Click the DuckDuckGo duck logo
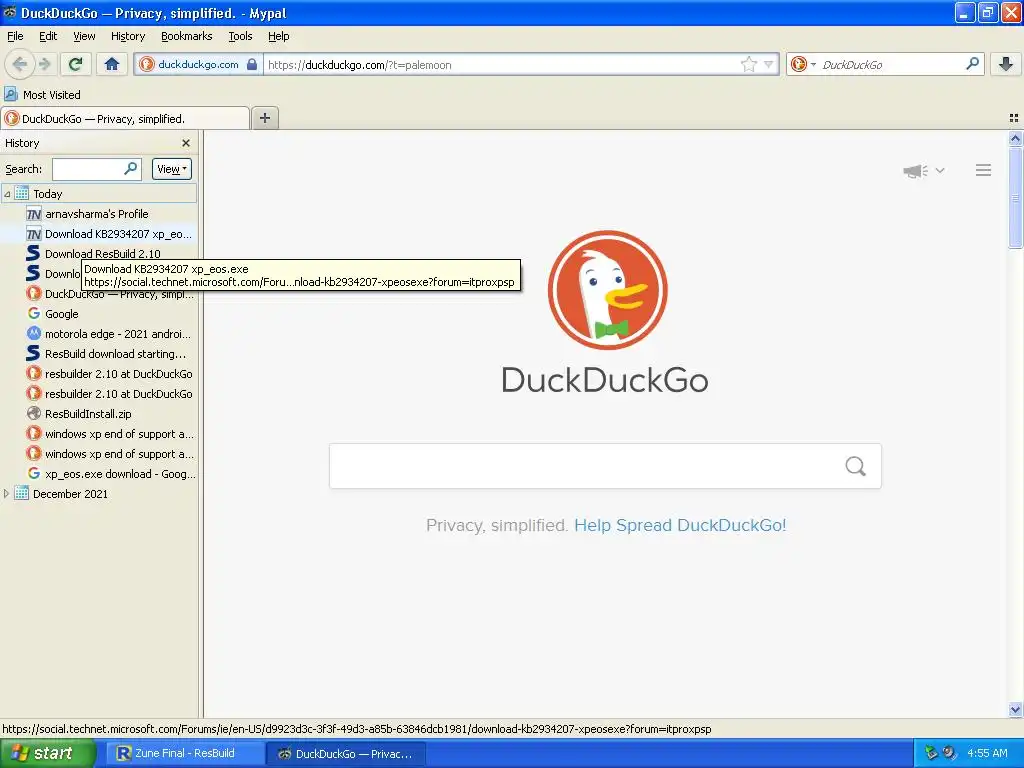The height and width of the screenshot is (768, 1024). [x=607, y=289]
